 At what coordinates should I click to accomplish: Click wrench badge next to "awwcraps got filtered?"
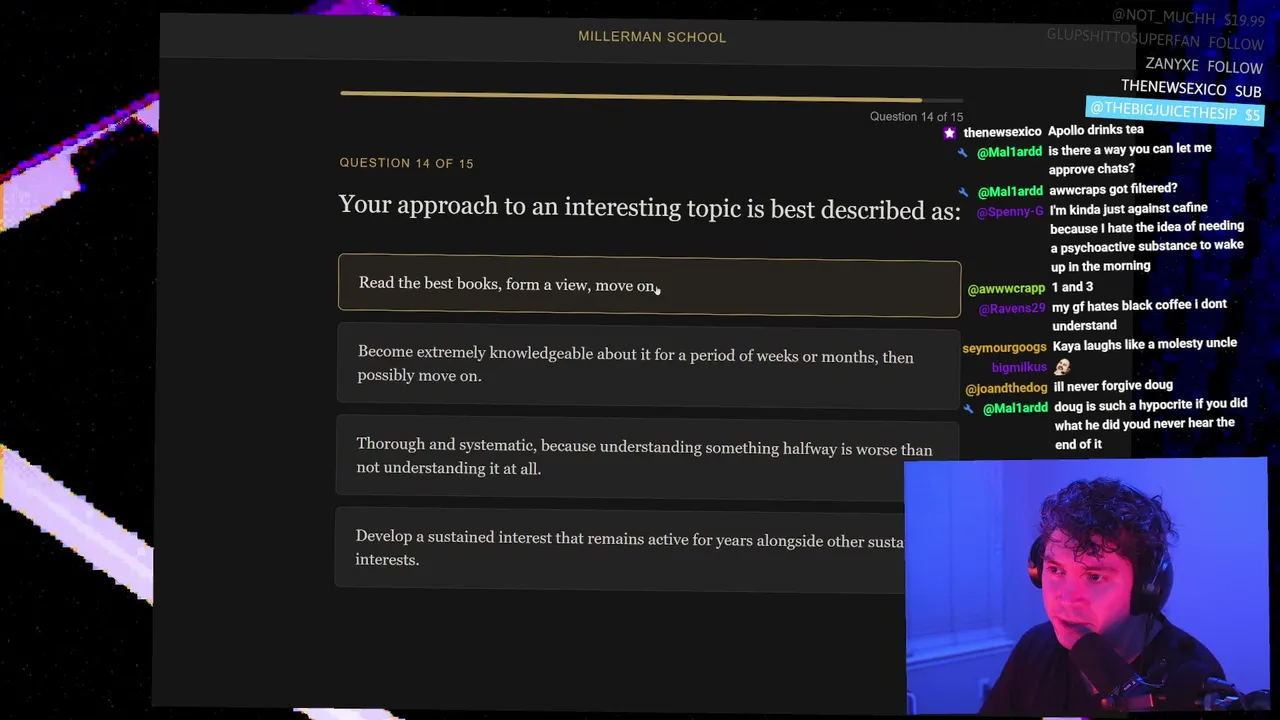click(962, 192)
